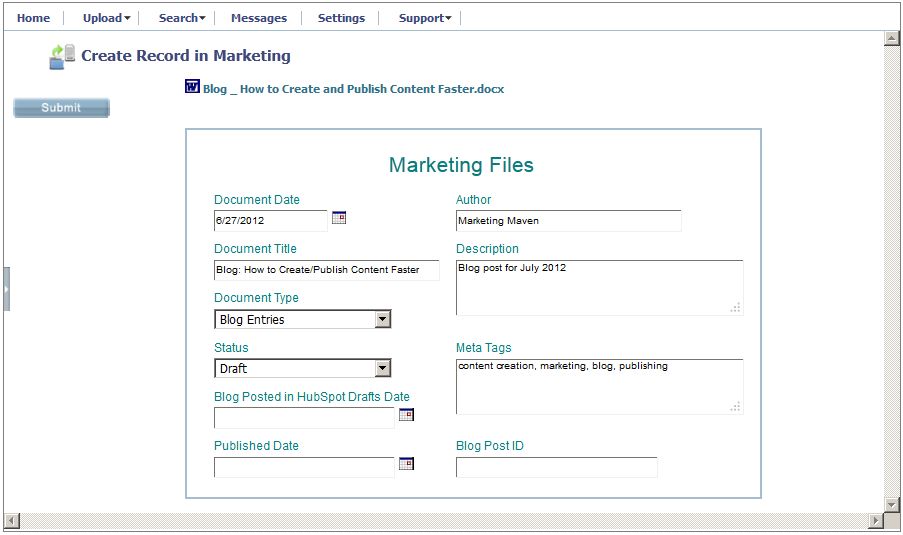Click the Description resize grip
903x535 pixels.
[735, 308]
